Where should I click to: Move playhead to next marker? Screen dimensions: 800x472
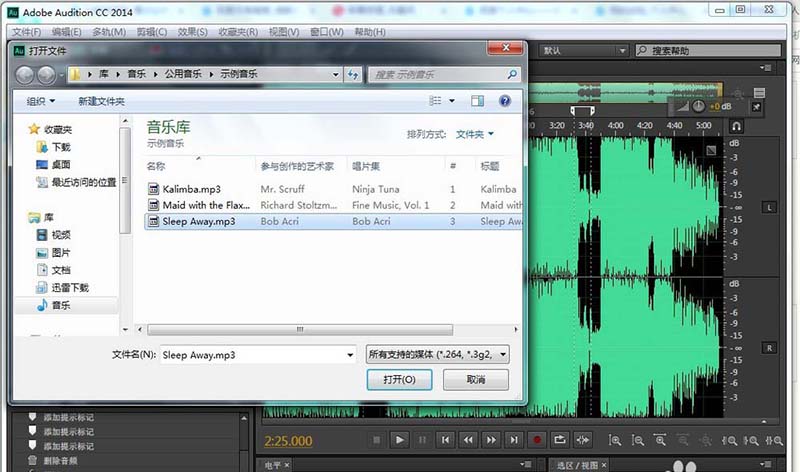coord(514,440)
